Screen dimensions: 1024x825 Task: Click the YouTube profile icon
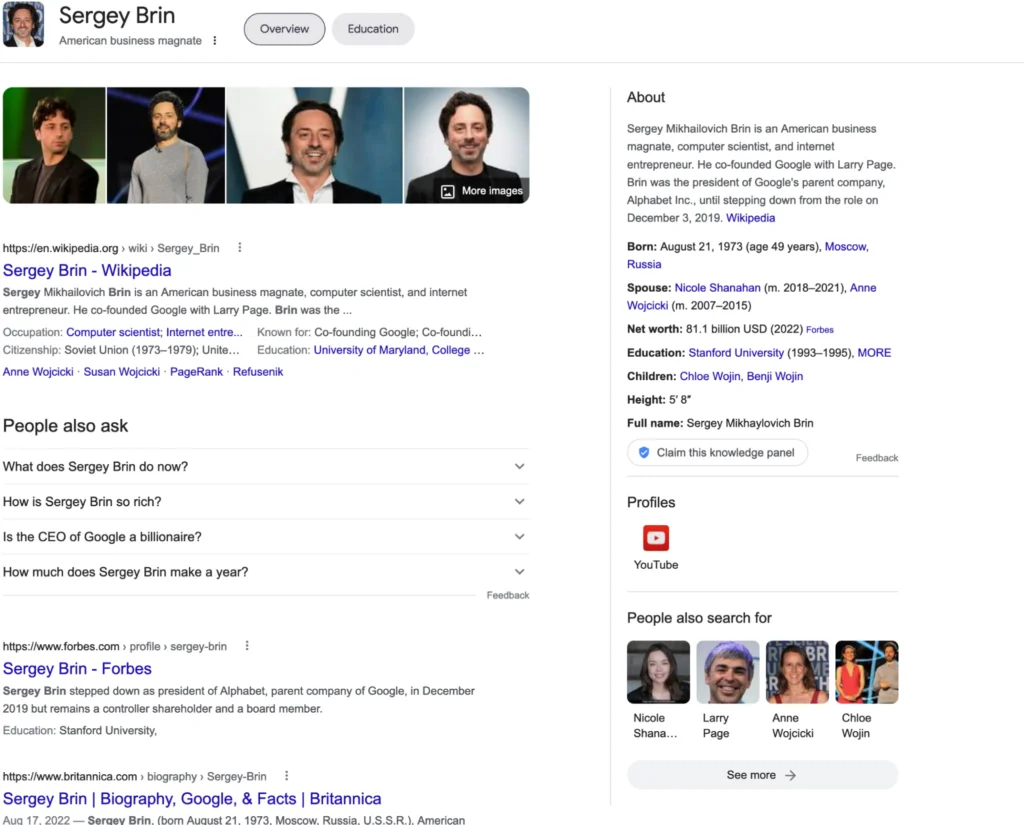656,538
